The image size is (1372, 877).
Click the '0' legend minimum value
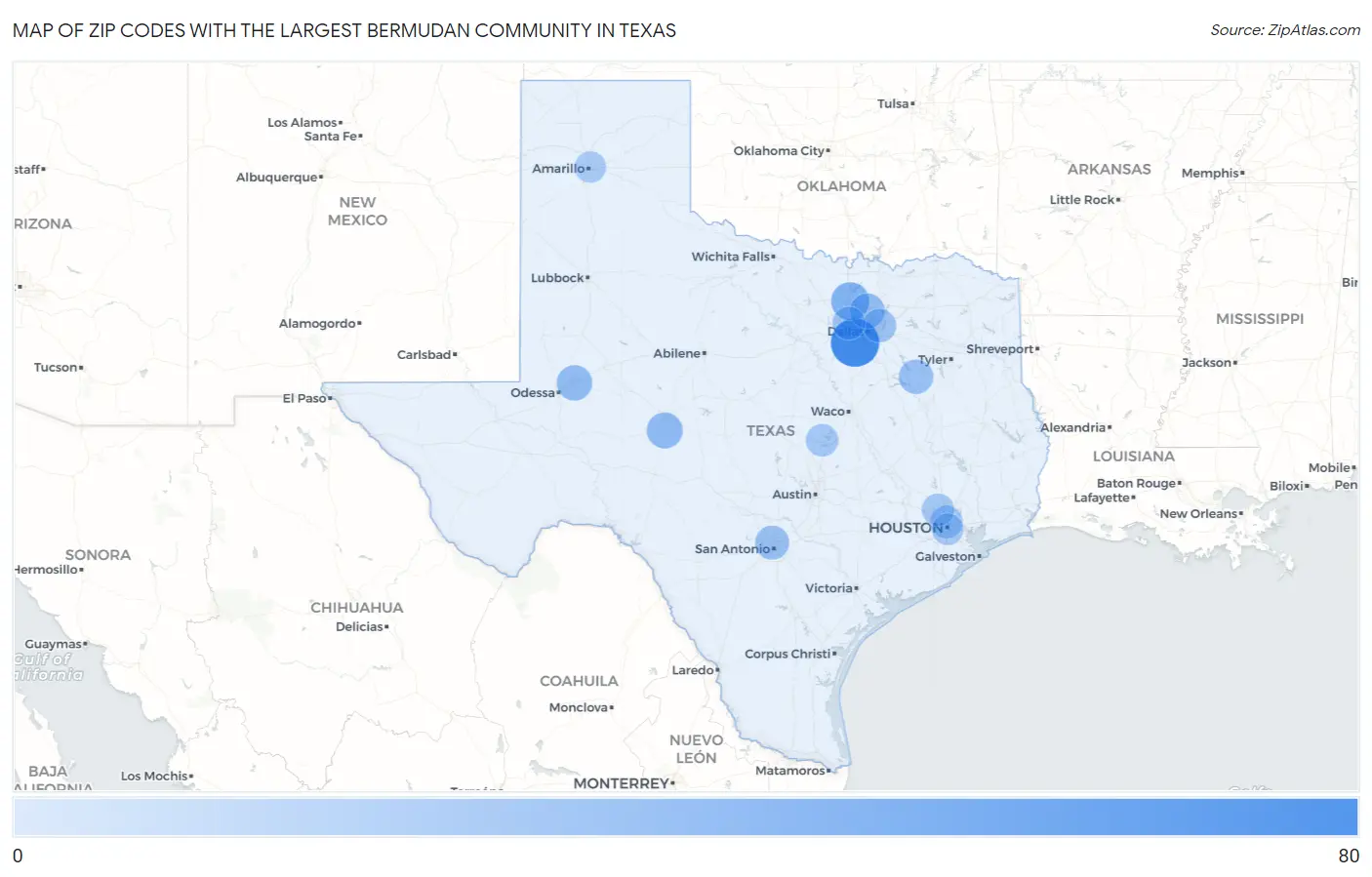point(18,856)
